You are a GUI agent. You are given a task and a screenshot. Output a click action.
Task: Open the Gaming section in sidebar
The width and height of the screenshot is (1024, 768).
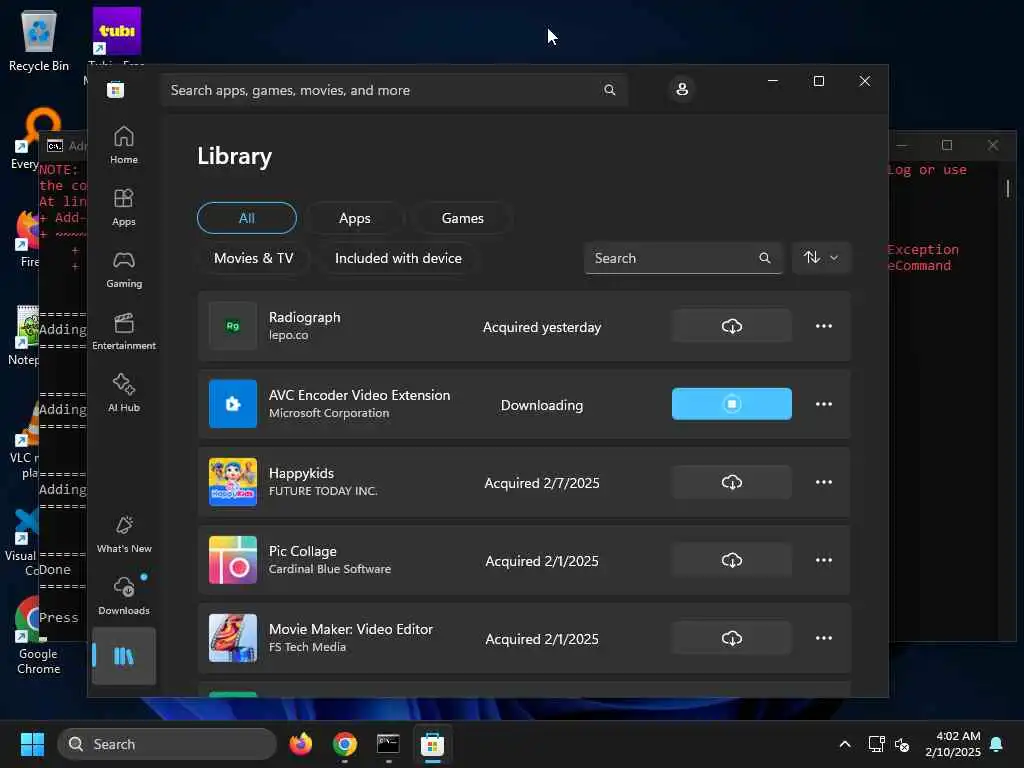pyautogui.click(x=123, y=269)
